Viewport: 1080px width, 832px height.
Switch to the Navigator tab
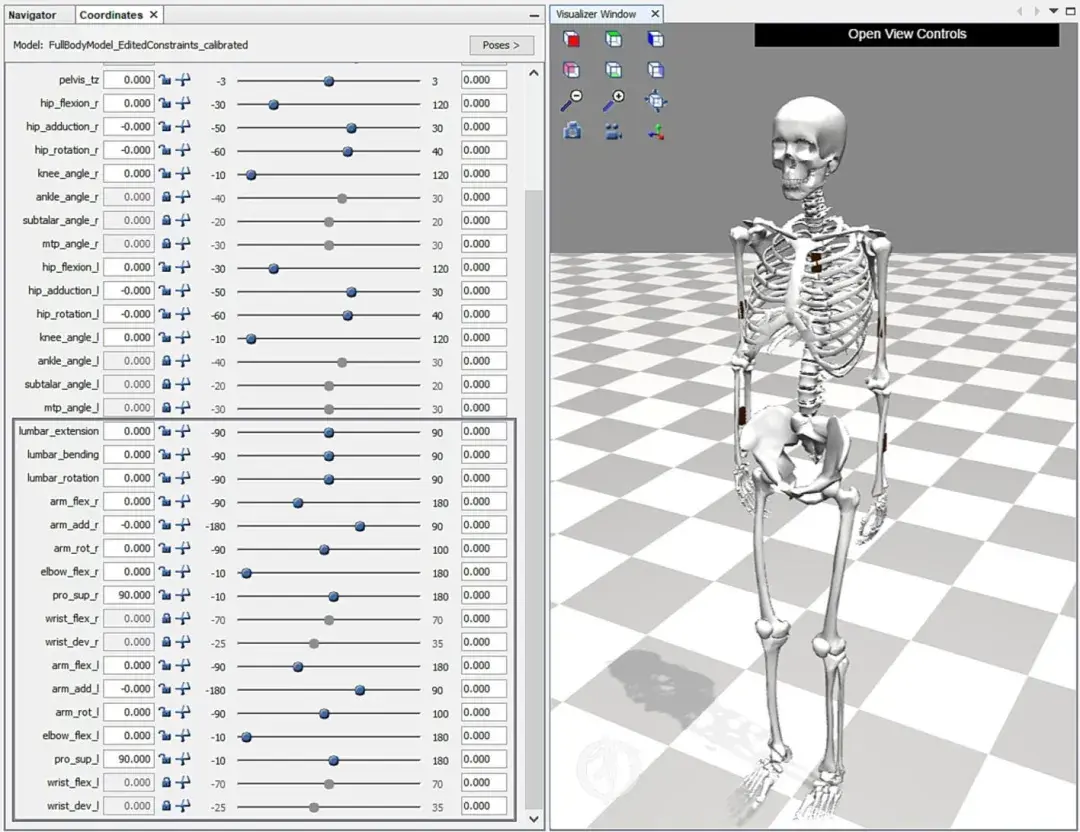(x=32, y=15)
